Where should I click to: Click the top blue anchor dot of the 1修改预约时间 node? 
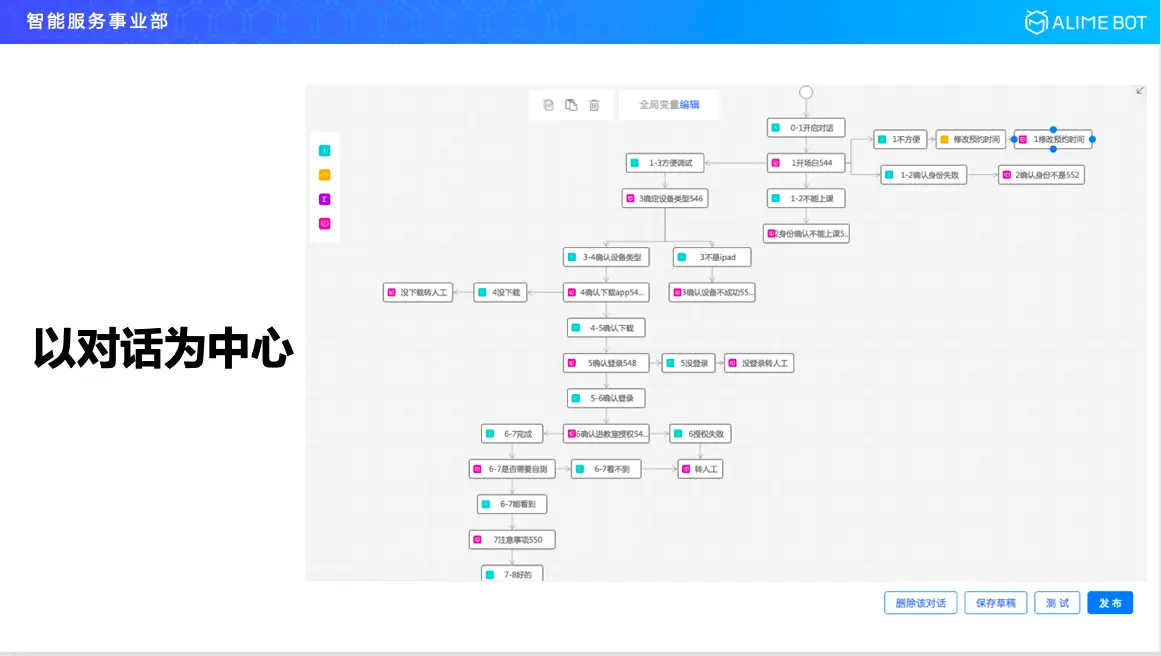[1053, 130]
